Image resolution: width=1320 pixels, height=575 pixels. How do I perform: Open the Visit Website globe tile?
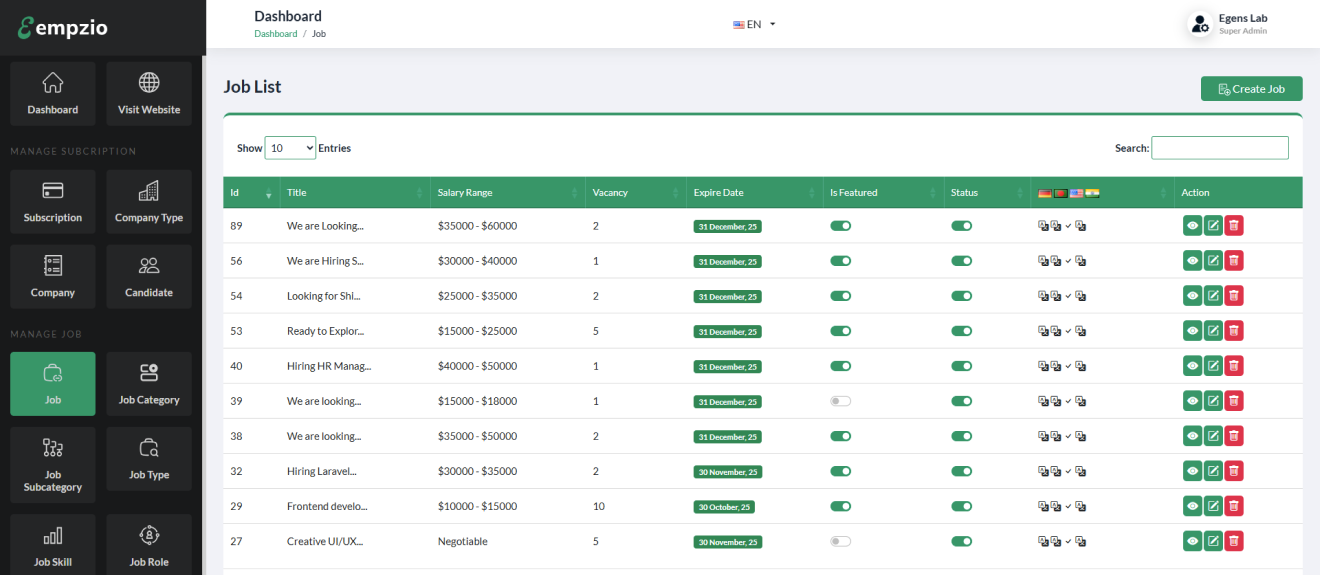point(149,94)
